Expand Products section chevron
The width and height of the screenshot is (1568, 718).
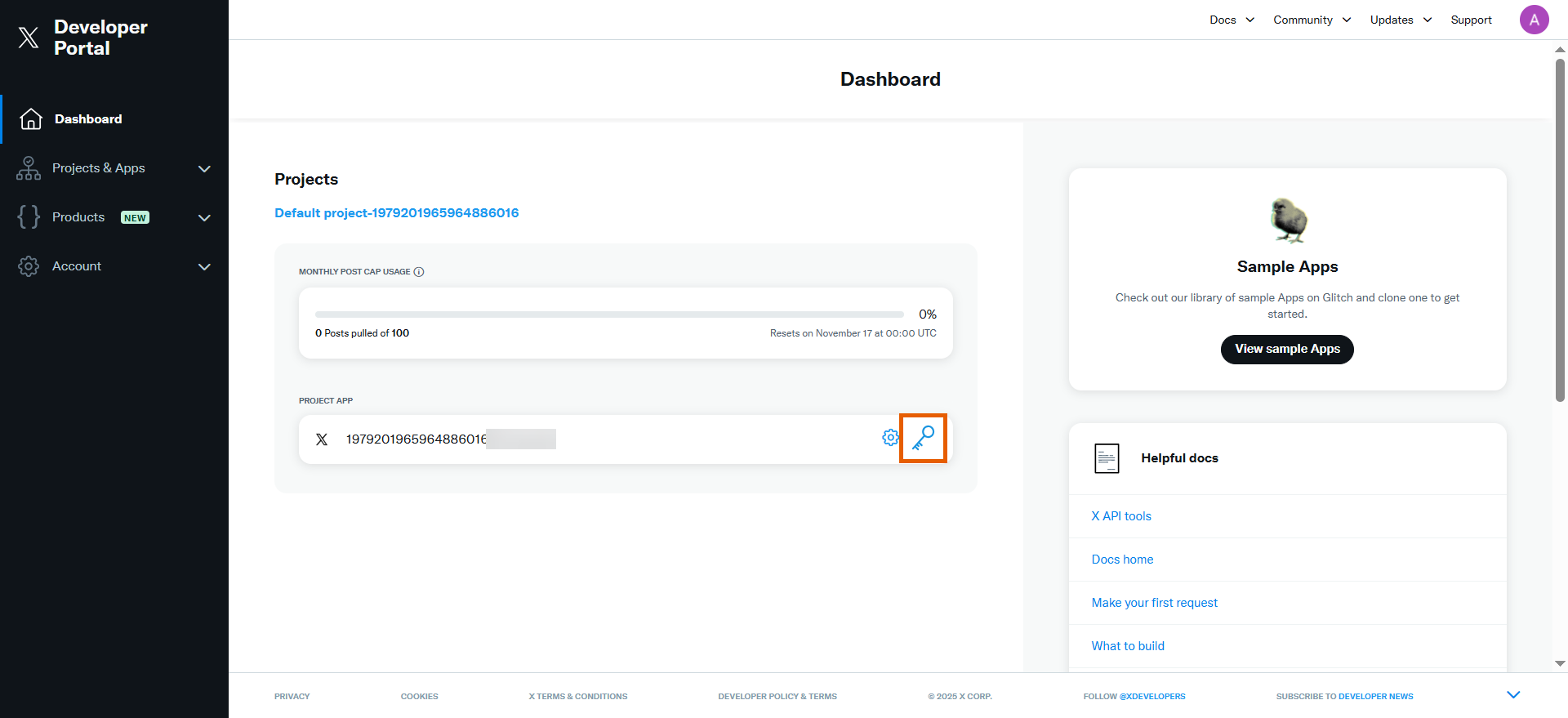click(204, 218)
